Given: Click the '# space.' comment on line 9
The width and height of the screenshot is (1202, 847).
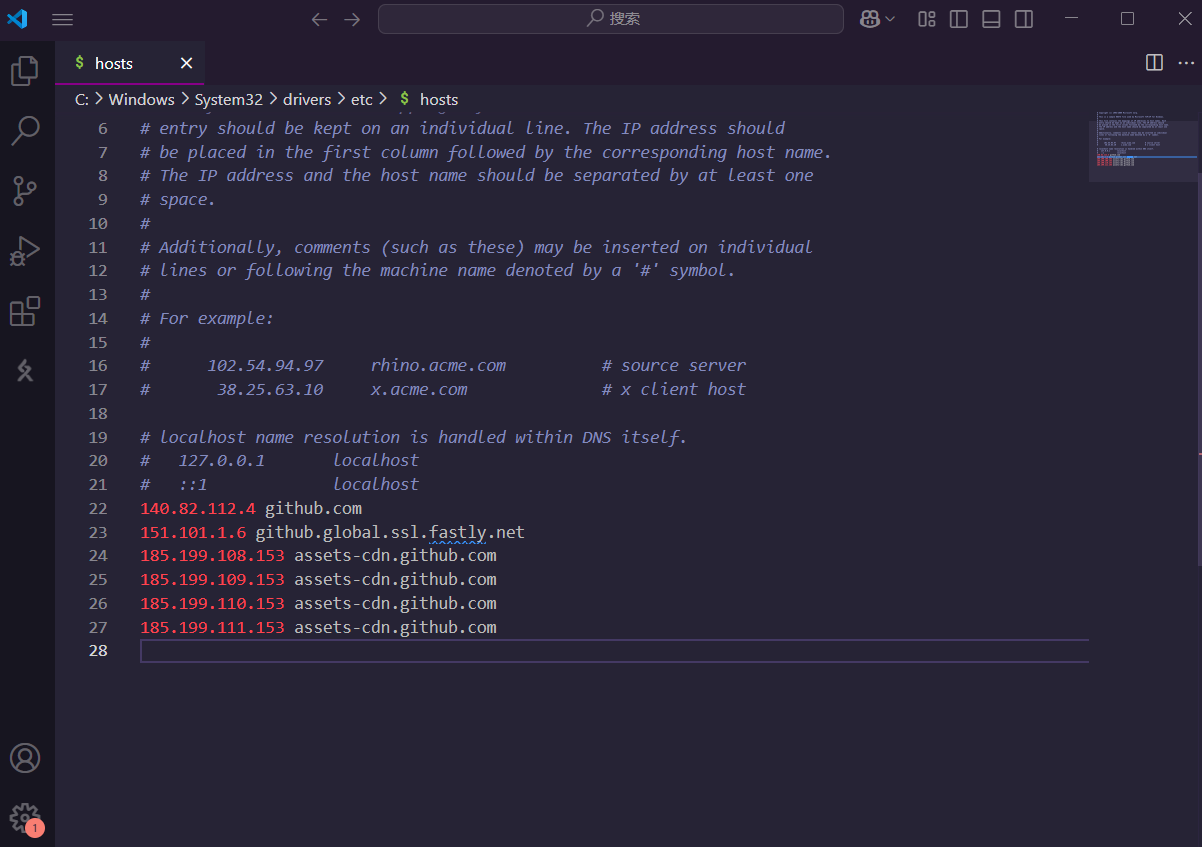Looking at the screenshot, I should [x=178, y=199].
